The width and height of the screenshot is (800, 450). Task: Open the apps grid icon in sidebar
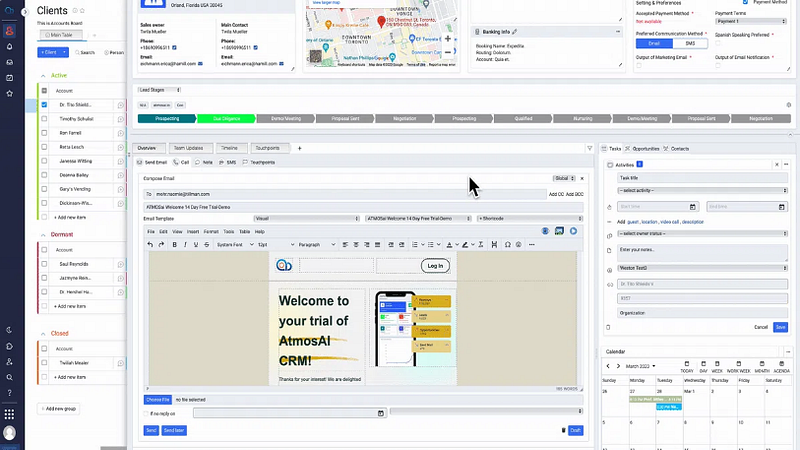click(9, 414)
